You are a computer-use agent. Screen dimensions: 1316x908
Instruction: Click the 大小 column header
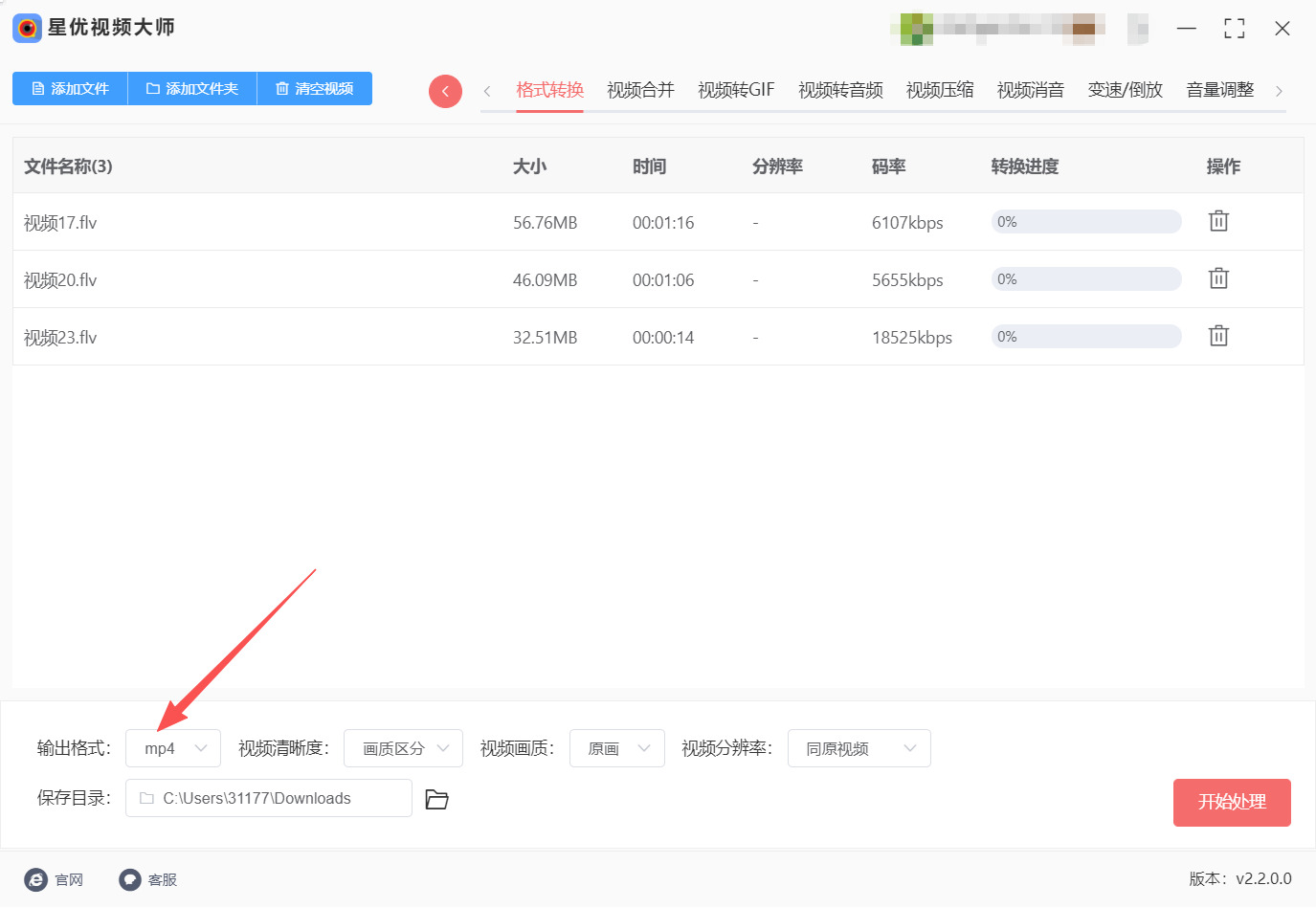[529, 166]
